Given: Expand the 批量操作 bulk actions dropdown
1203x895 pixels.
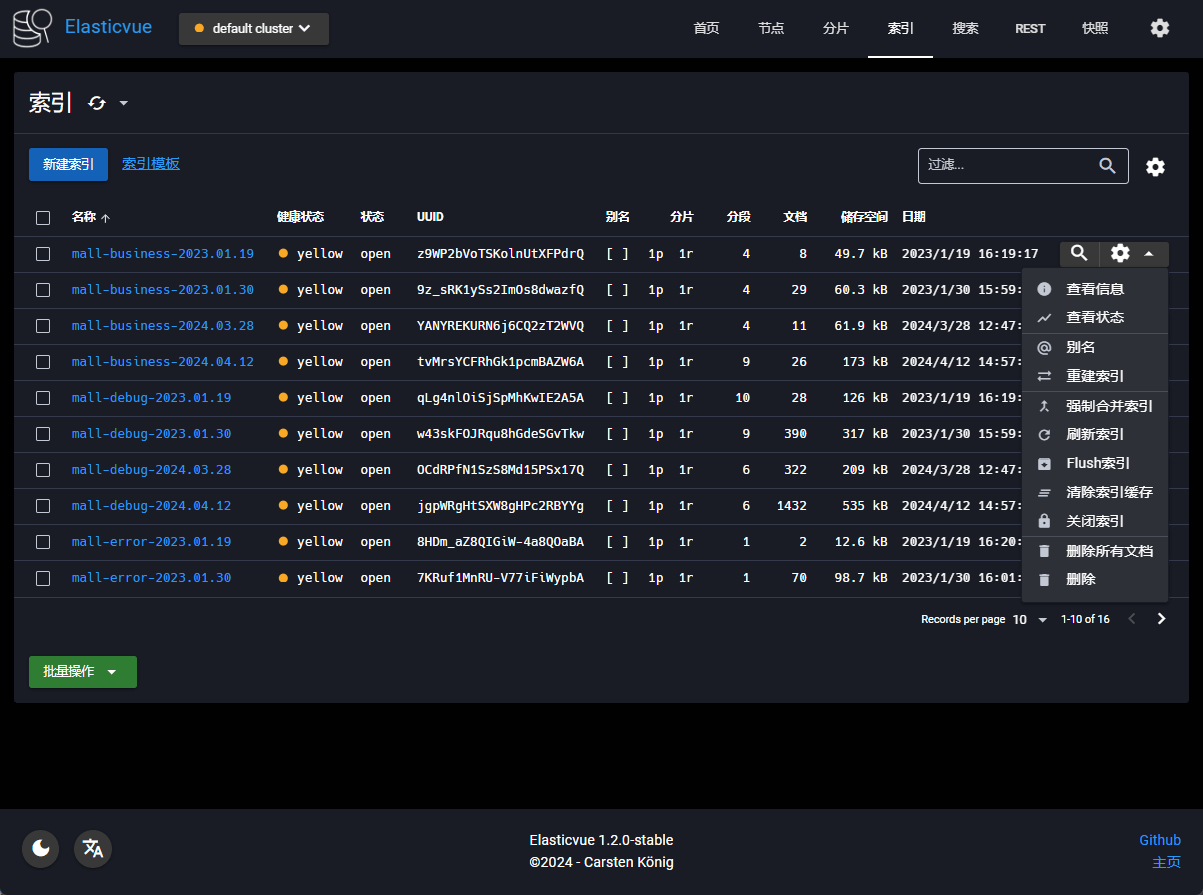Looking at the screenshot, I should point(83,672).
